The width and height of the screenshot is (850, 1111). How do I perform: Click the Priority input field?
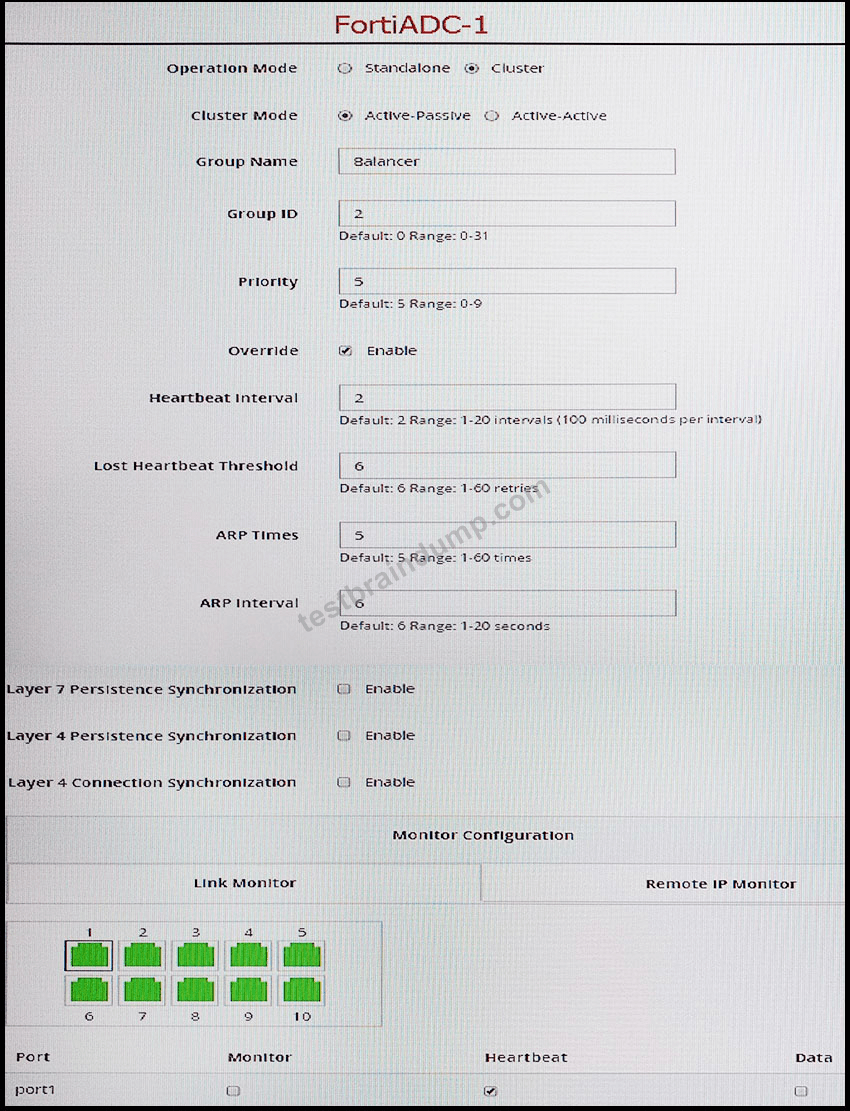pos(507,281)
